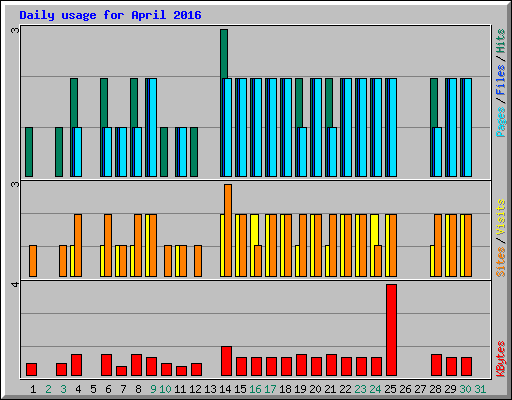The image size is (512, 400).
Task: Click the green Hits bar for day 1
Action: 29,152
